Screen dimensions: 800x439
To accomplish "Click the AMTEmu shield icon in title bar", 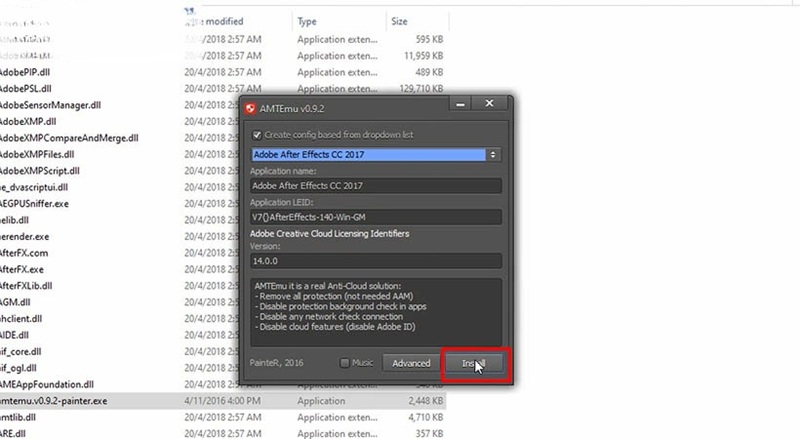I will (250, 109).
